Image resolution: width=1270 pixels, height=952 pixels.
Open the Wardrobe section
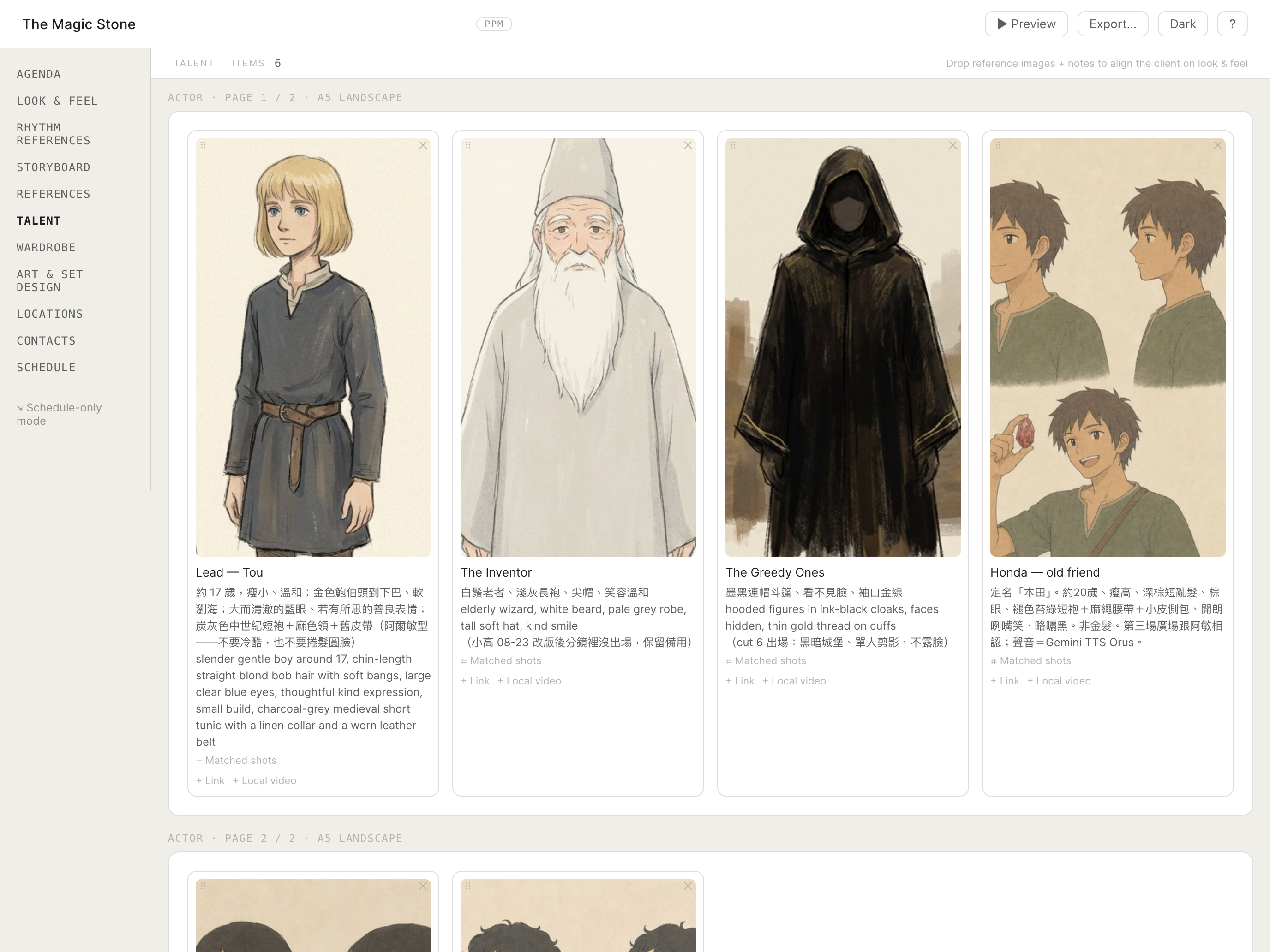click(46, 247)
